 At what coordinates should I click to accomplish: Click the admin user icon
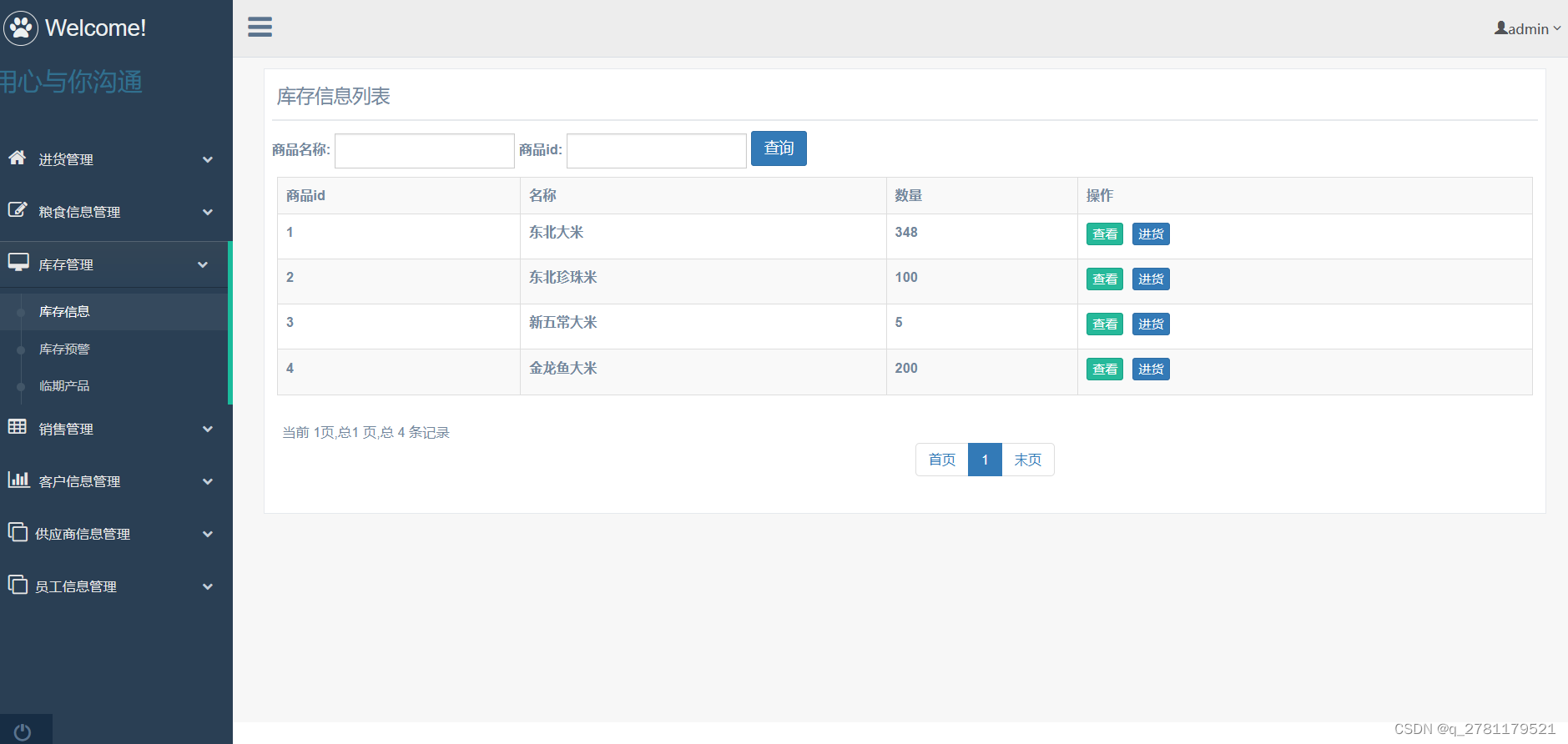pyautogui.click(x=1500, y=28)
